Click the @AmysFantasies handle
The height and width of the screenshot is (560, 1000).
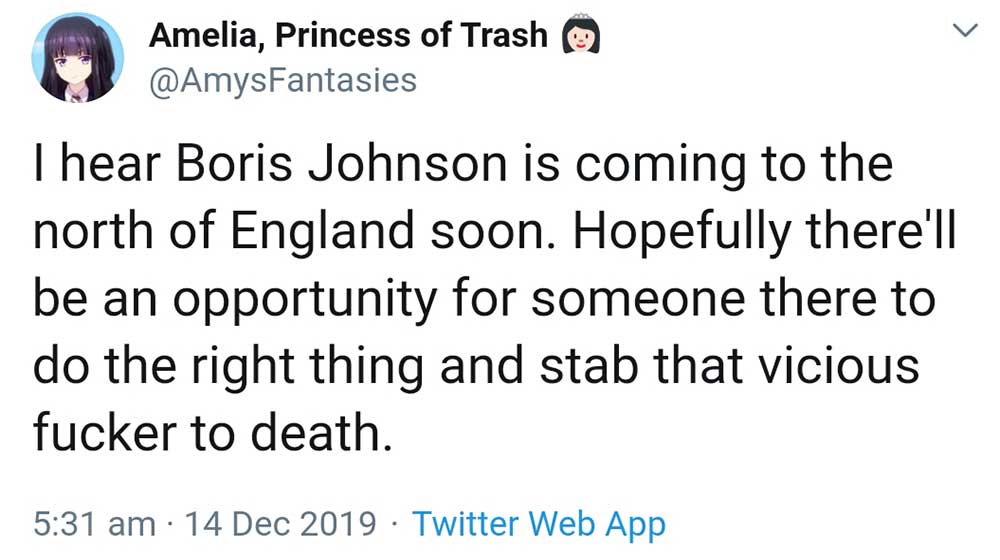click(282, 79)
